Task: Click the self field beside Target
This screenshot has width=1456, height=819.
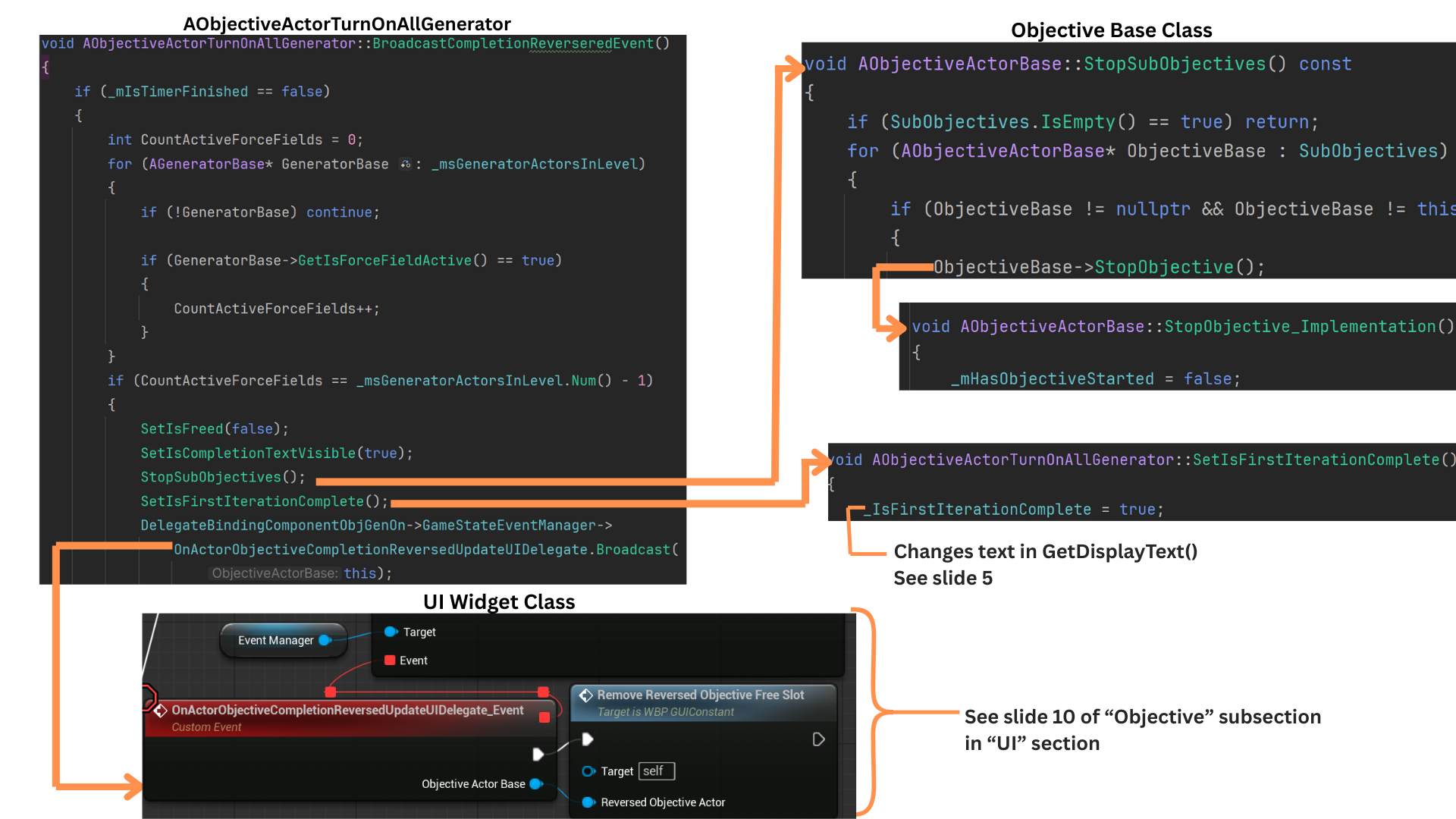Action: coord(656,771)
